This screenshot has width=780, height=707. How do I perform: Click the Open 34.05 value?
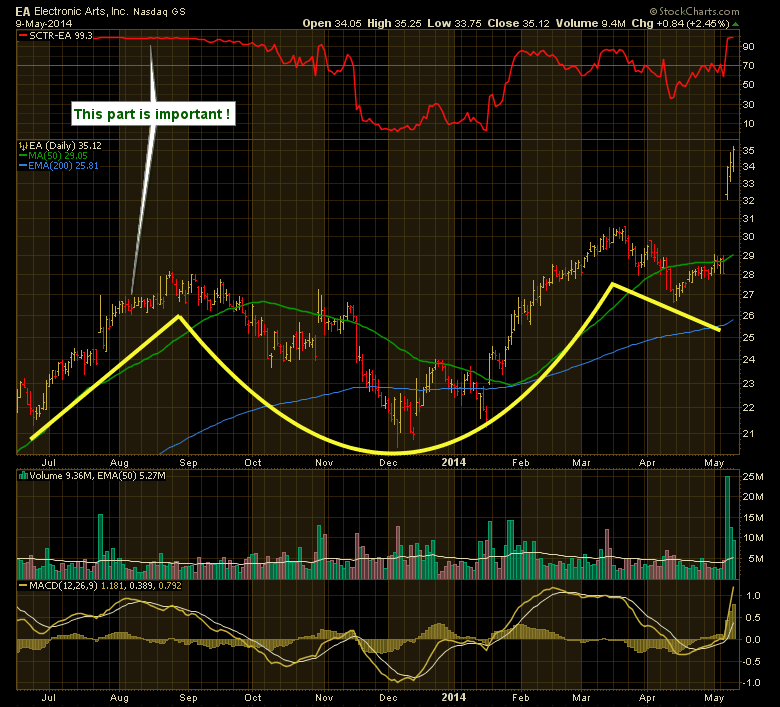pyautogui.click(x=332, y=23)
